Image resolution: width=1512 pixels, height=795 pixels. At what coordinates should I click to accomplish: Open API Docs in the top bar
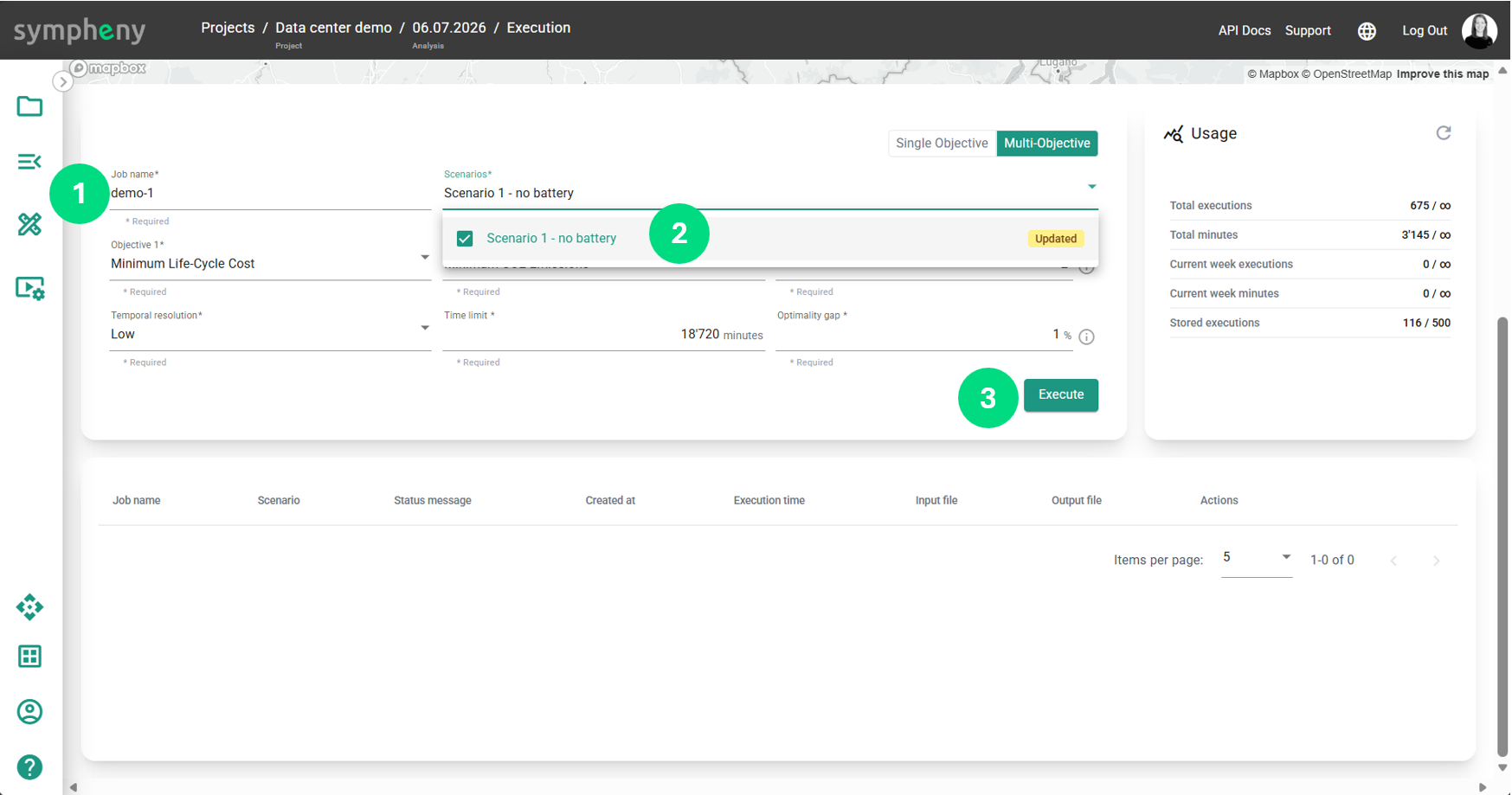pos(1244,30)
